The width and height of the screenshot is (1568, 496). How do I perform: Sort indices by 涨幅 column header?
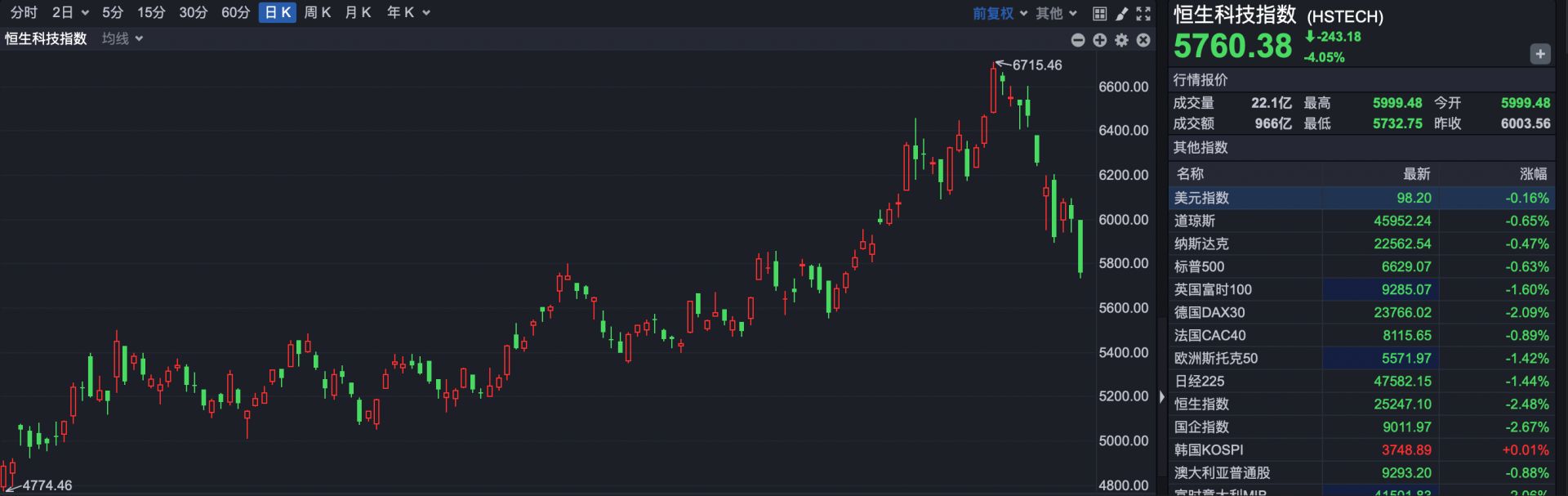point(1533,173)
